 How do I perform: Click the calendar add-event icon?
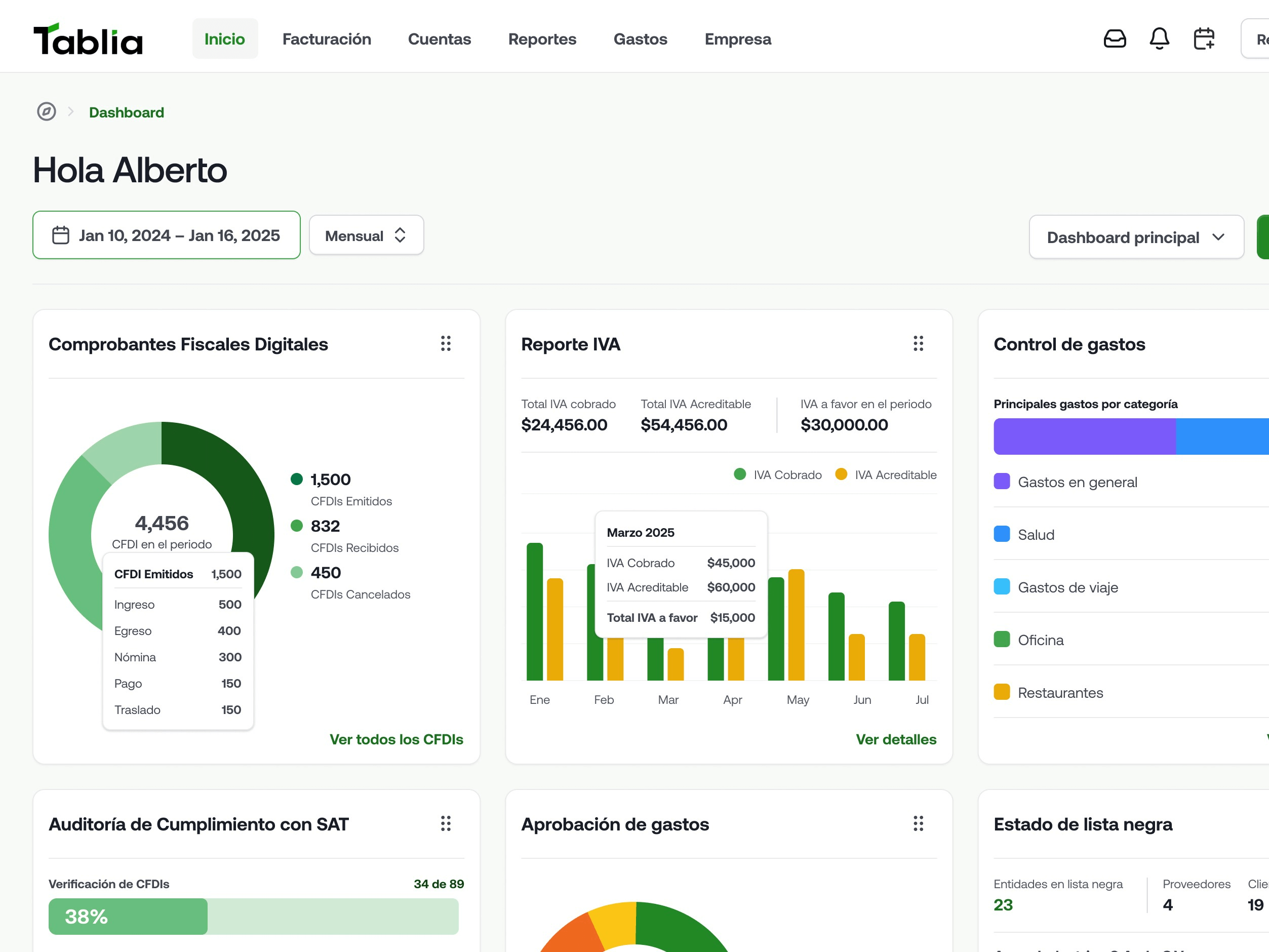coord(1204,39)
